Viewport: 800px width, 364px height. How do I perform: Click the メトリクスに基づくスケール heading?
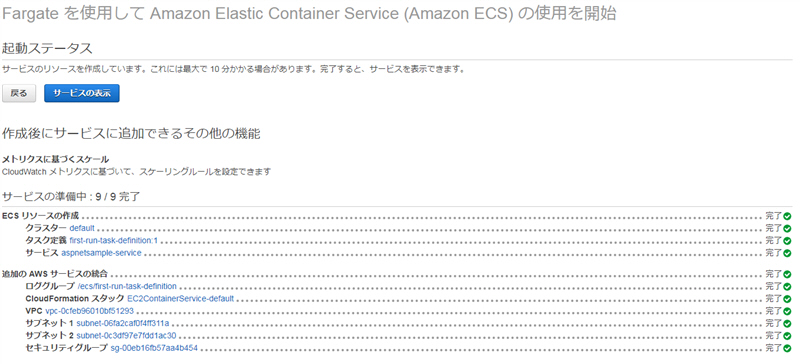click(x=56, y=160)
